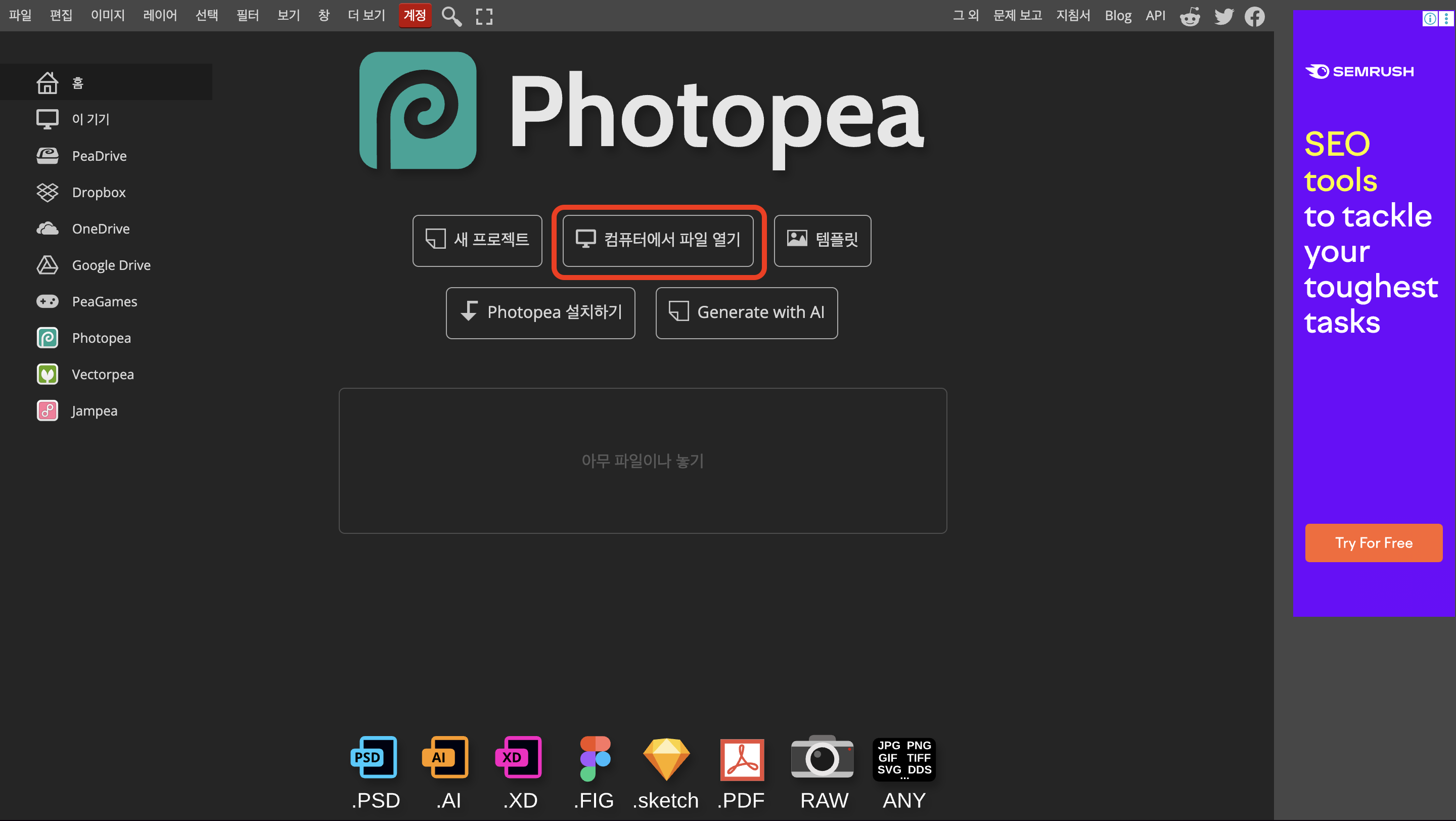Open the search magnifier tool
This screenshot has width=1456, height=821.
point(451,16)
